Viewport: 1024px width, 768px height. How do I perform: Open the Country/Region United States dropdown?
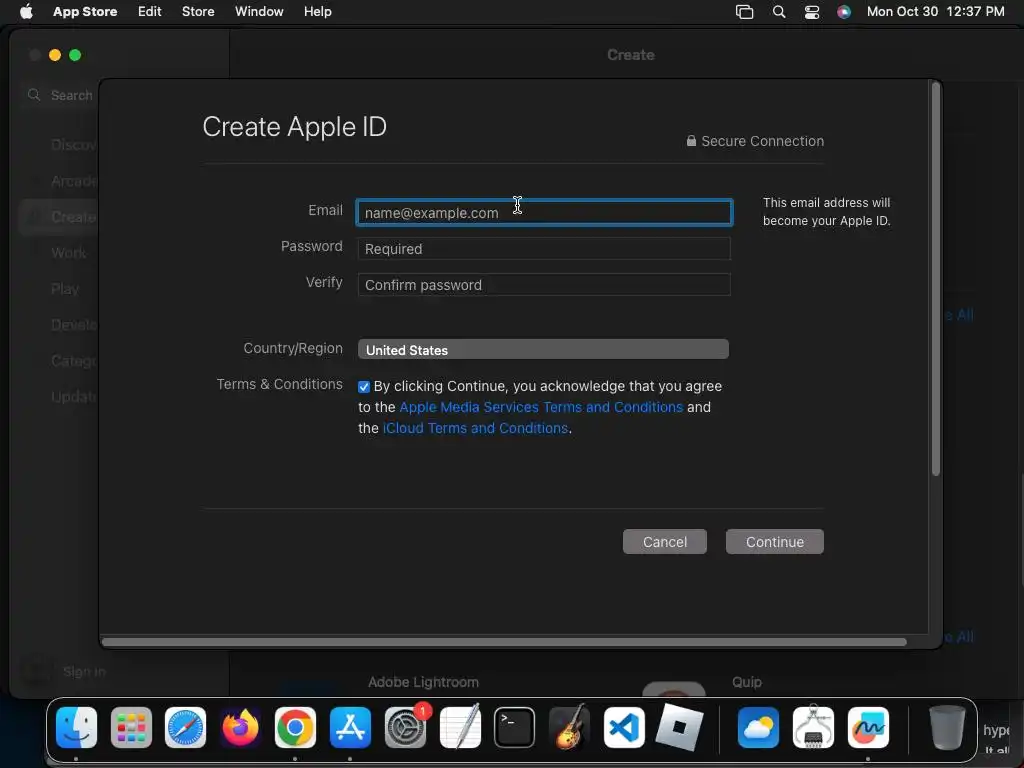coord(543,349)
